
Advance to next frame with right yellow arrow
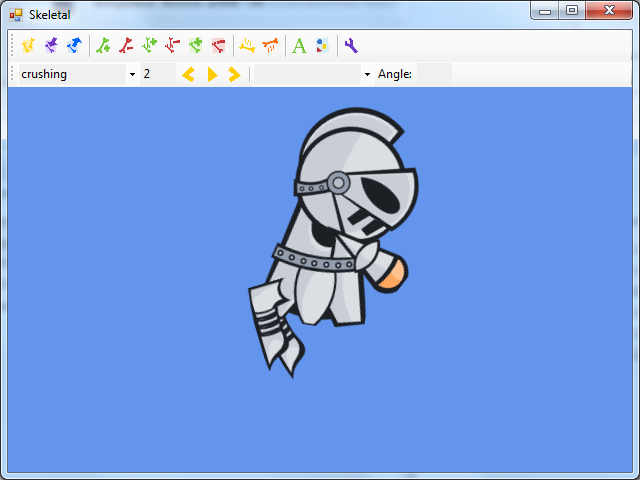pyautogui.click(x=234, y=74)
